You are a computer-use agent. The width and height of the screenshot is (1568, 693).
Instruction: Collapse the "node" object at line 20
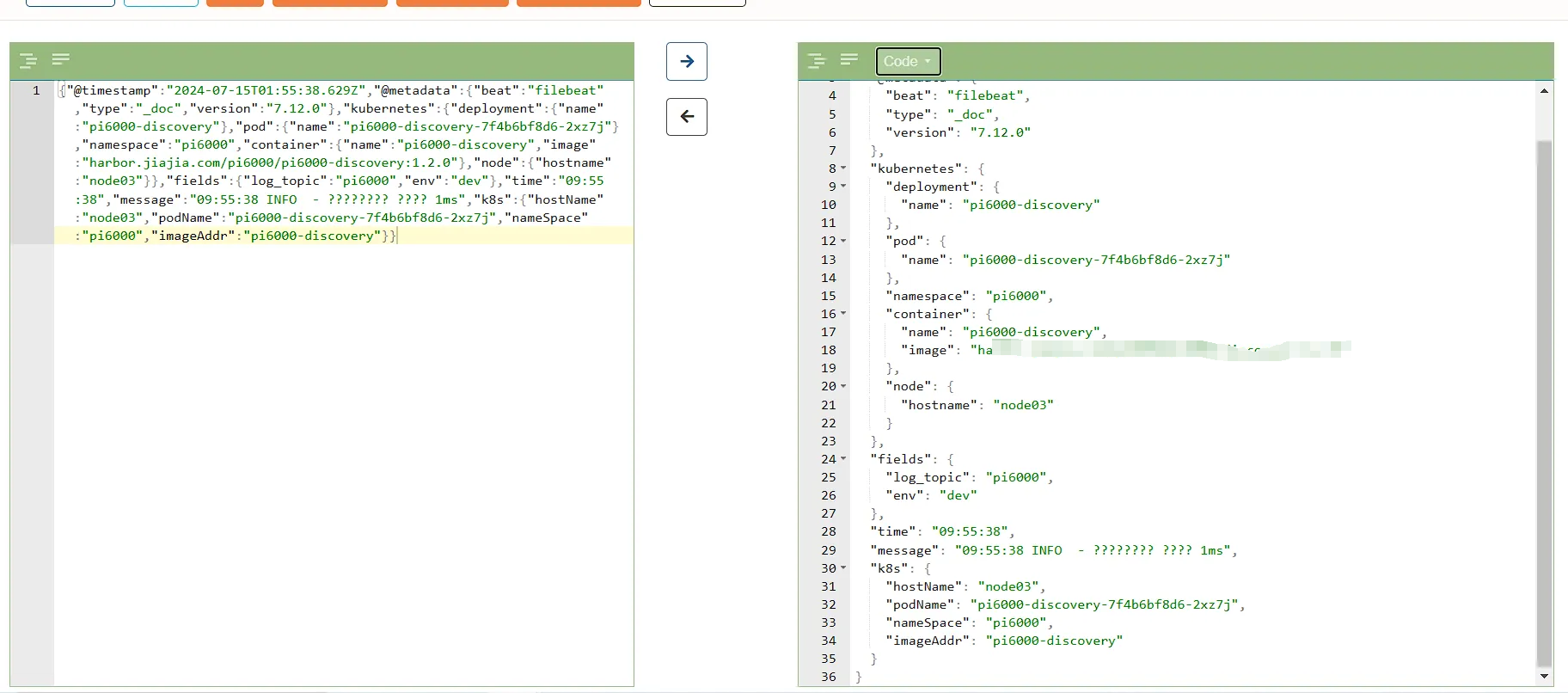click(x=843, y=386)
